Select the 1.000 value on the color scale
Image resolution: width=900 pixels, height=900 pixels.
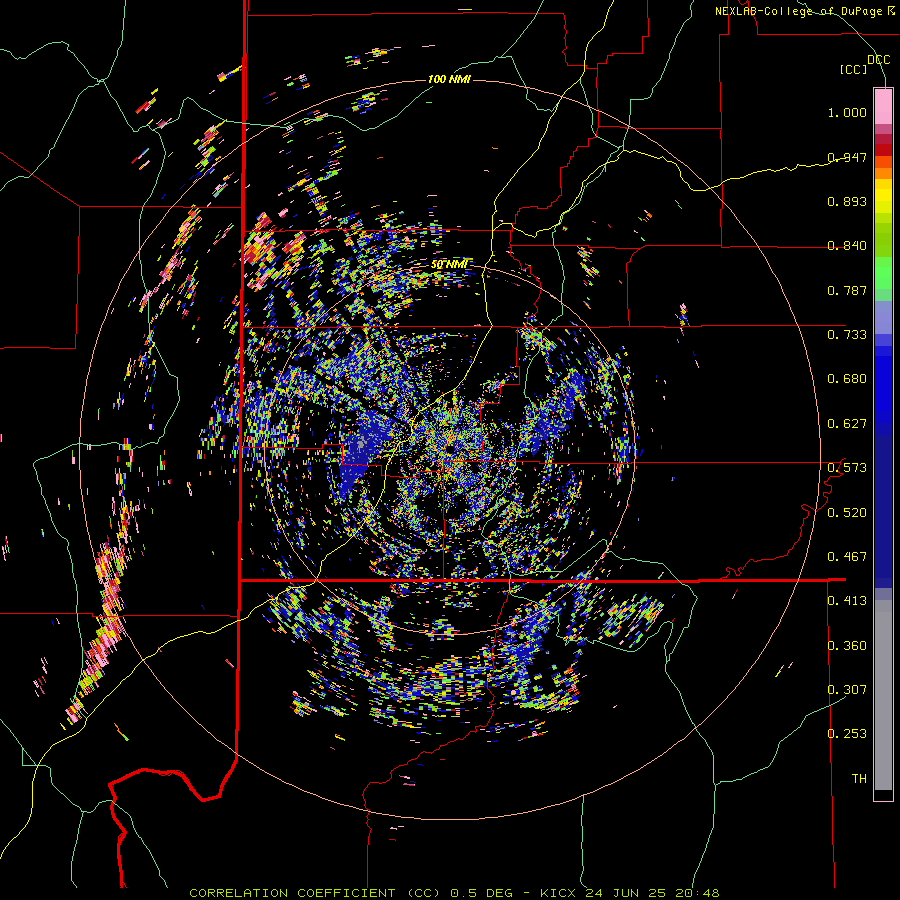click(x=847, y=112)
